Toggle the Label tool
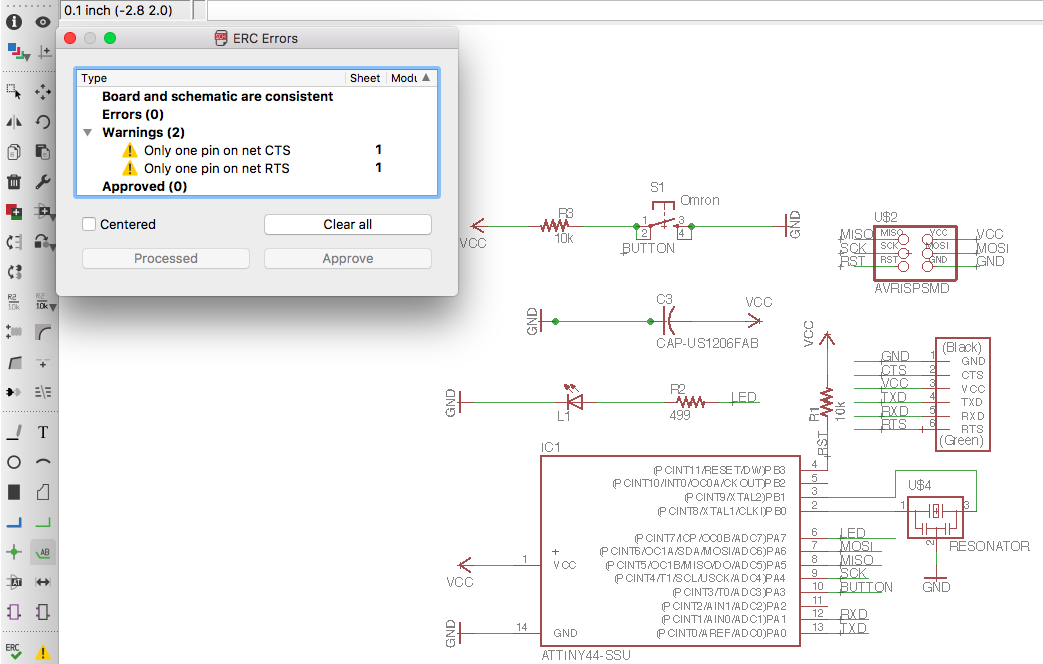This screenshot has height=664, width=1043. [43, 552]
